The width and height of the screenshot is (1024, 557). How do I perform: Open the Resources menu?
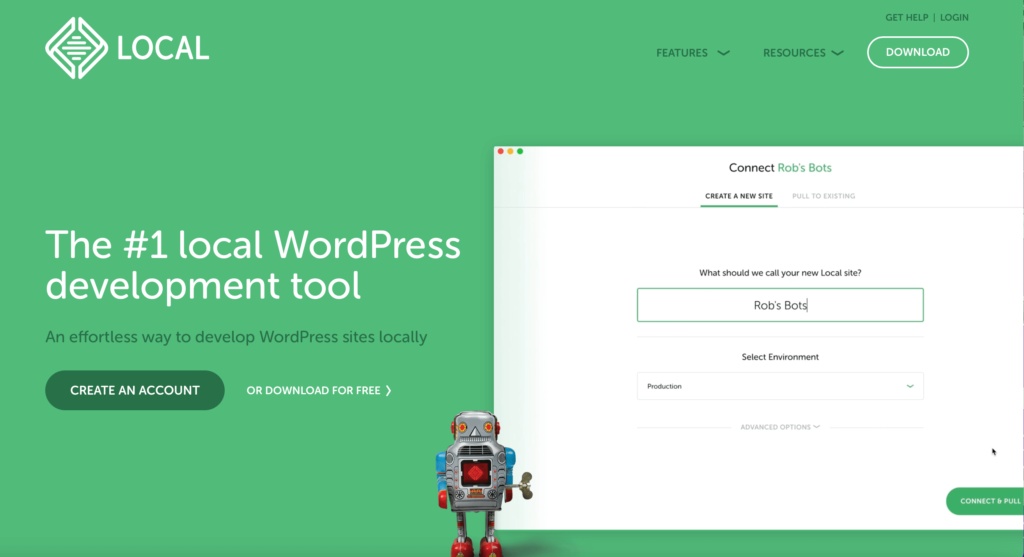pos(794,53)
